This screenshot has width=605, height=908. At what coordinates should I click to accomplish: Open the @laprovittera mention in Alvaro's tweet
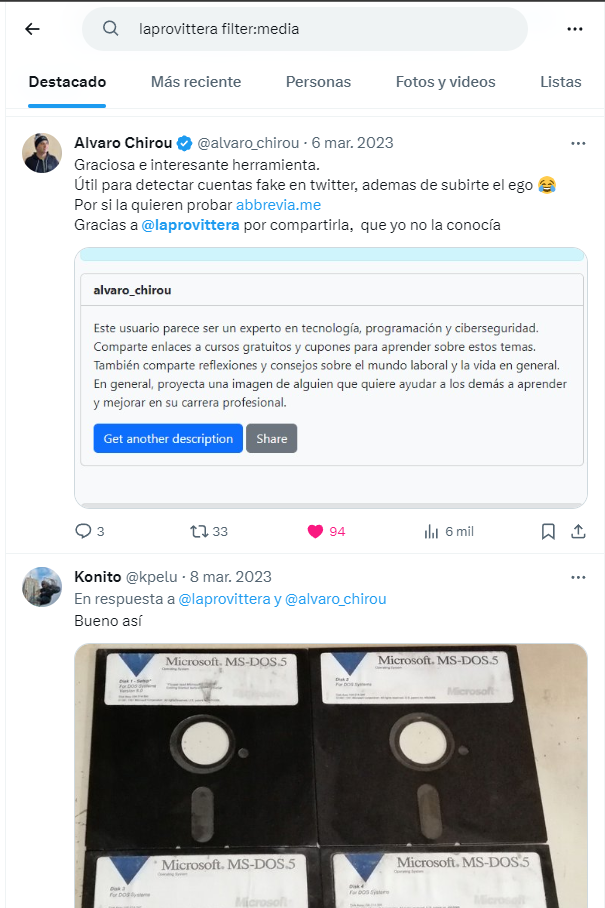tap(190, 225)
